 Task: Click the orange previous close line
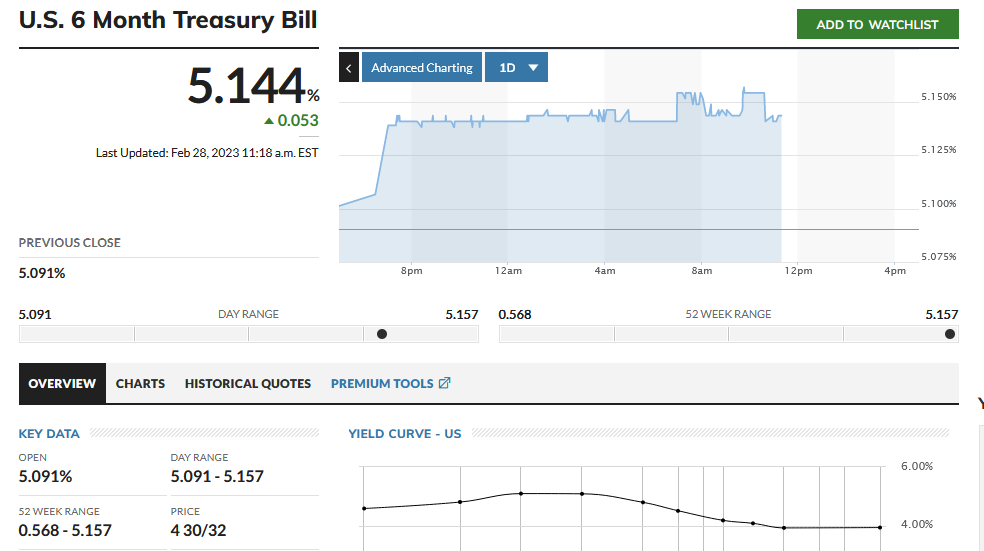point(629,230)
